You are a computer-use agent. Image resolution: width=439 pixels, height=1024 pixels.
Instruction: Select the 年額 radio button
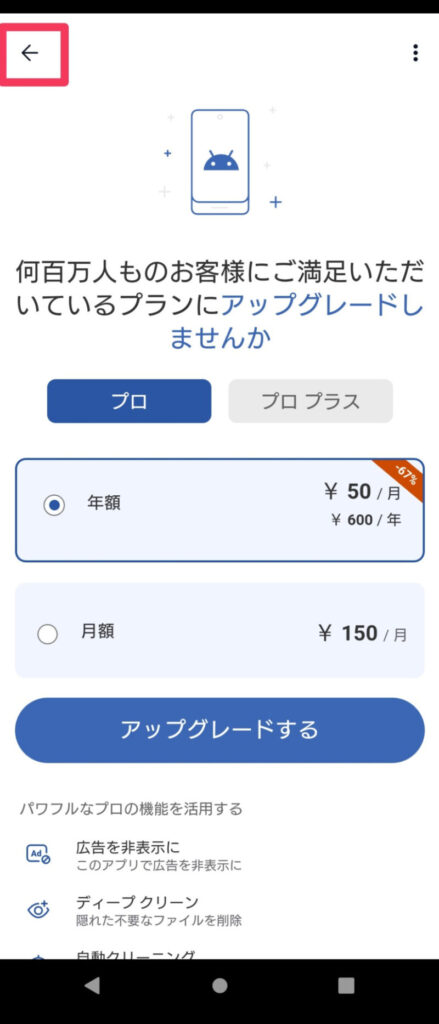click(54, 505)
